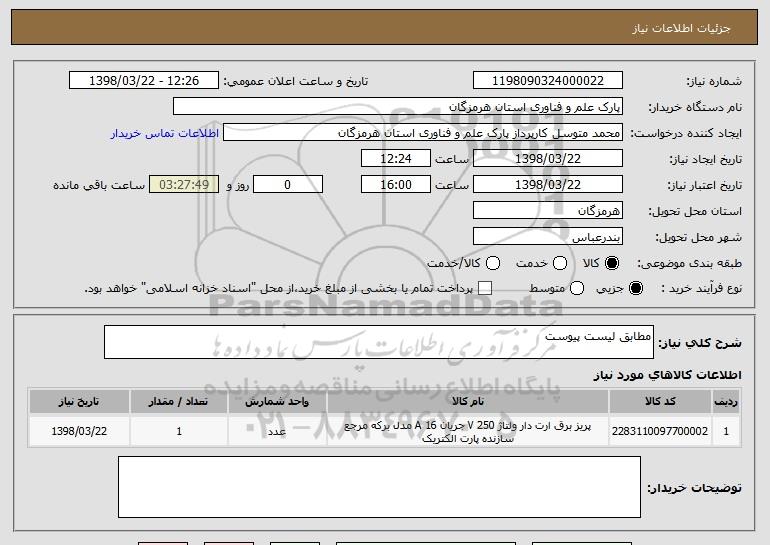Click the ایجاد کننده درخواست field
Screen dimensions: 770x545
point(423,133)
